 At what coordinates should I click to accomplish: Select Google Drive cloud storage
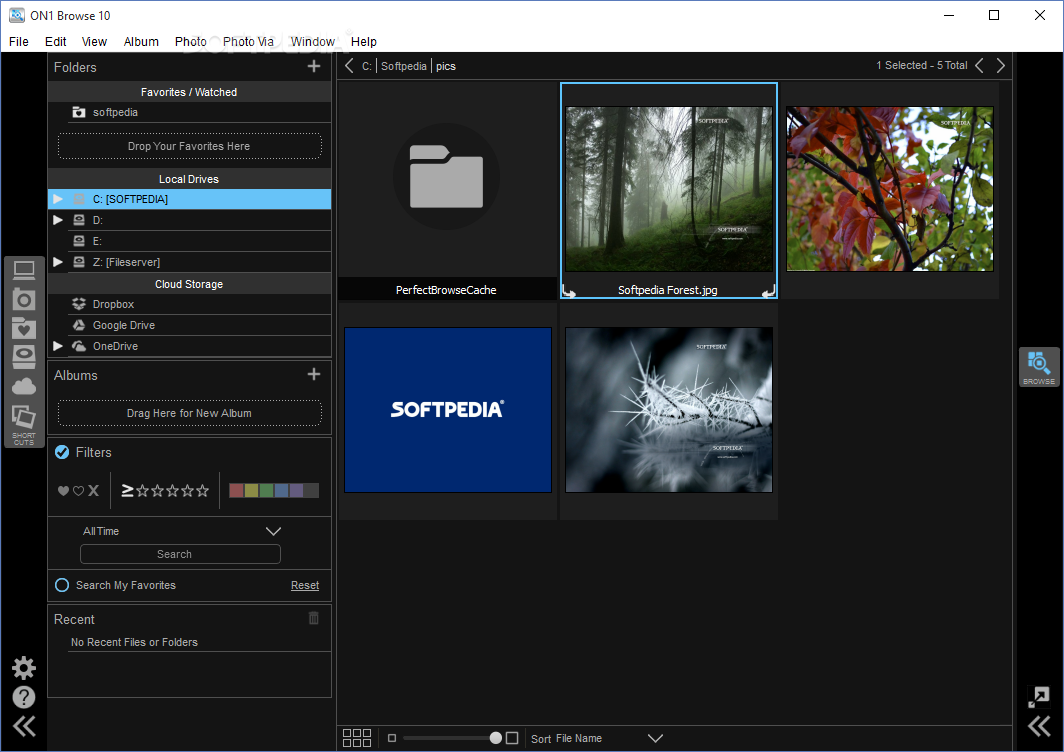click(189, 325)
